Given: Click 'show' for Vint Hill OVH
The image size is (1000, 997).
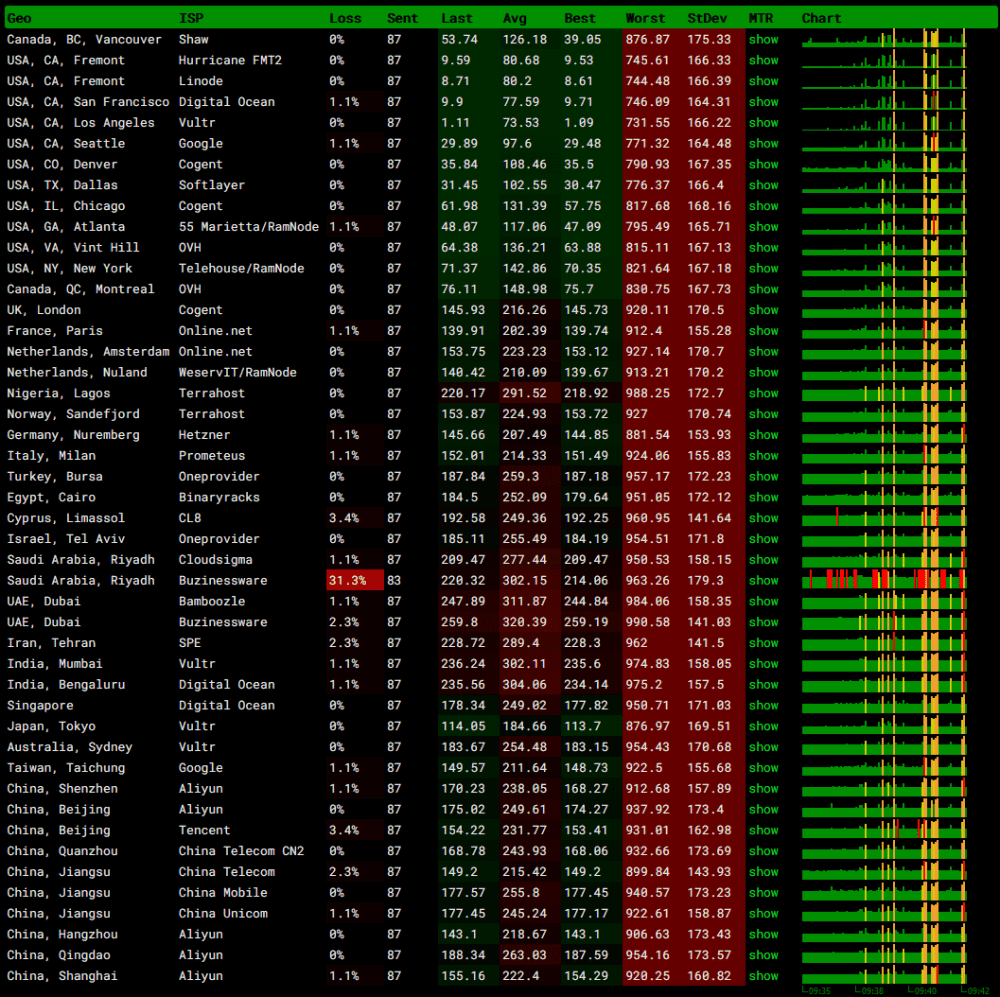Looking at the screenshot, I should click(763, 247).
